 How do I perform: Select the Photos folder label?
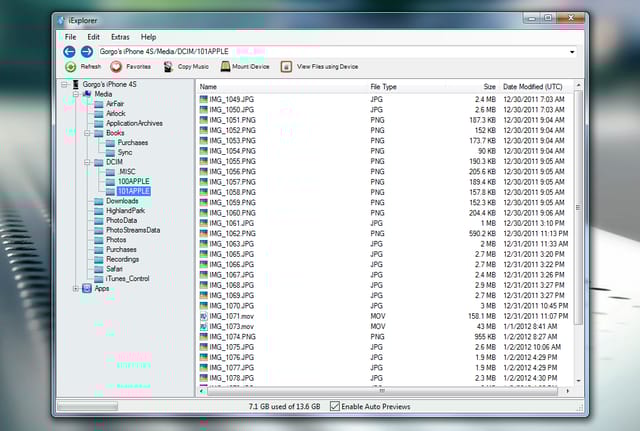116,240
